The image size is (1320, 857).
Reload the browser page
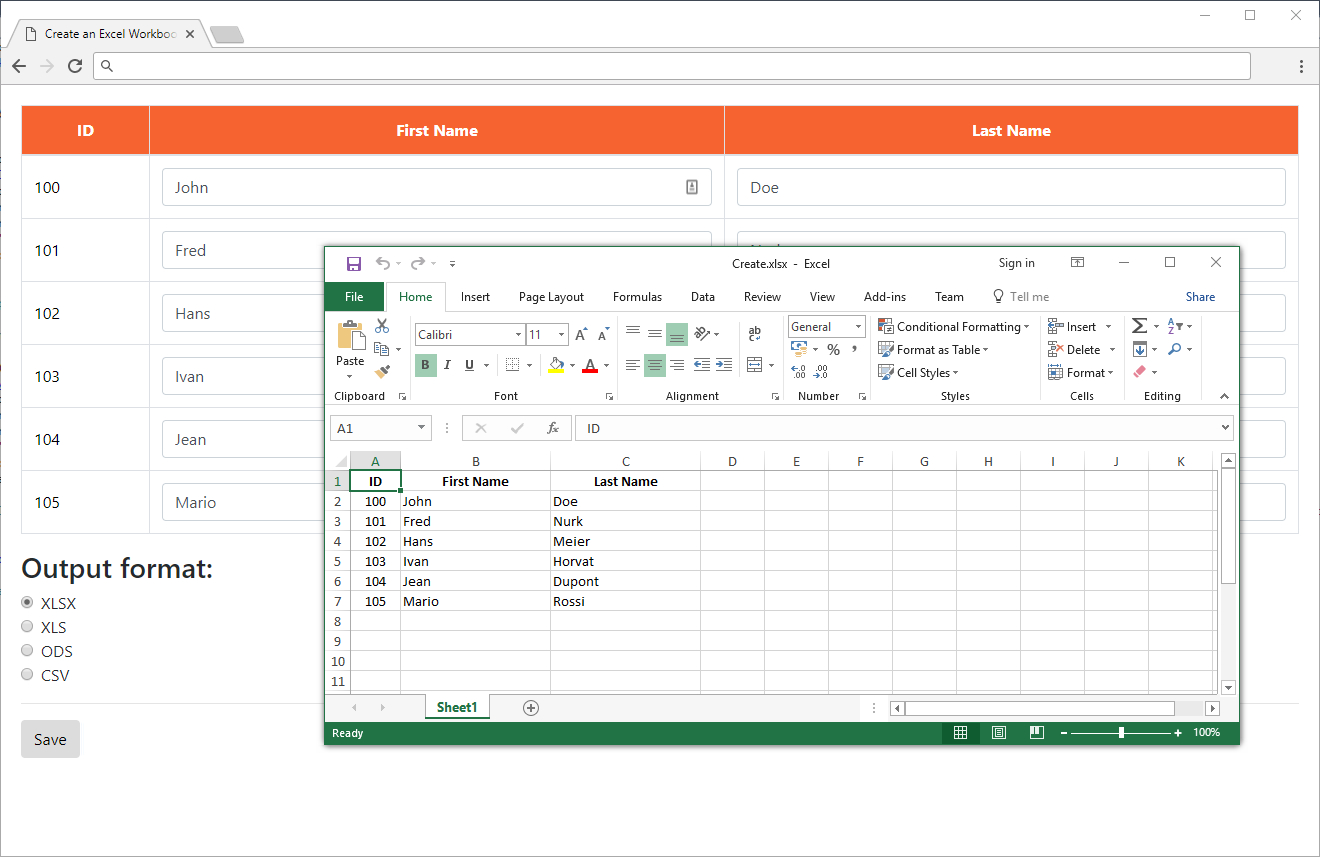pos(75,66)
